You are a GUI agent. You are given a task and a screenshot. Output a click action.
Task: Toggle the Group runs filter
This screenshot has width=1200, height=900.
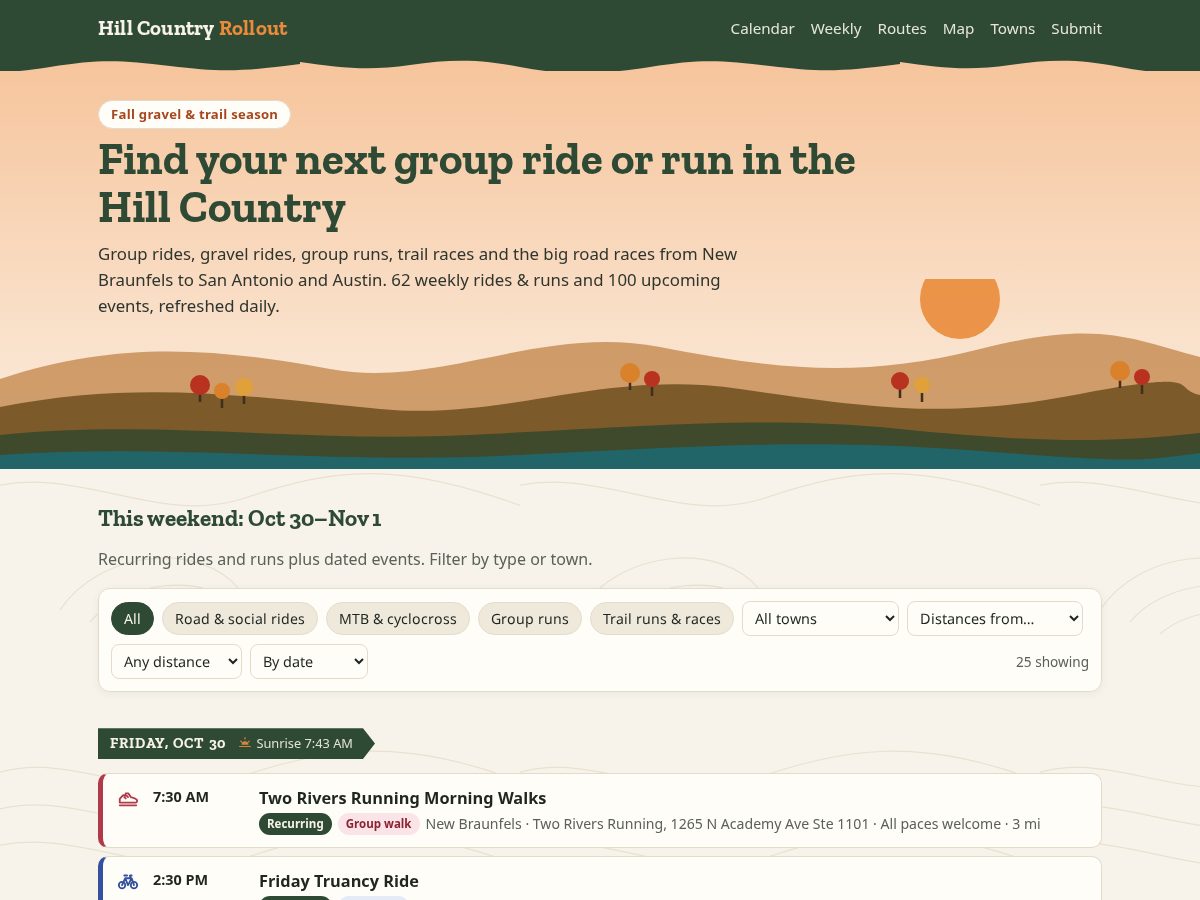pos(530,619)
